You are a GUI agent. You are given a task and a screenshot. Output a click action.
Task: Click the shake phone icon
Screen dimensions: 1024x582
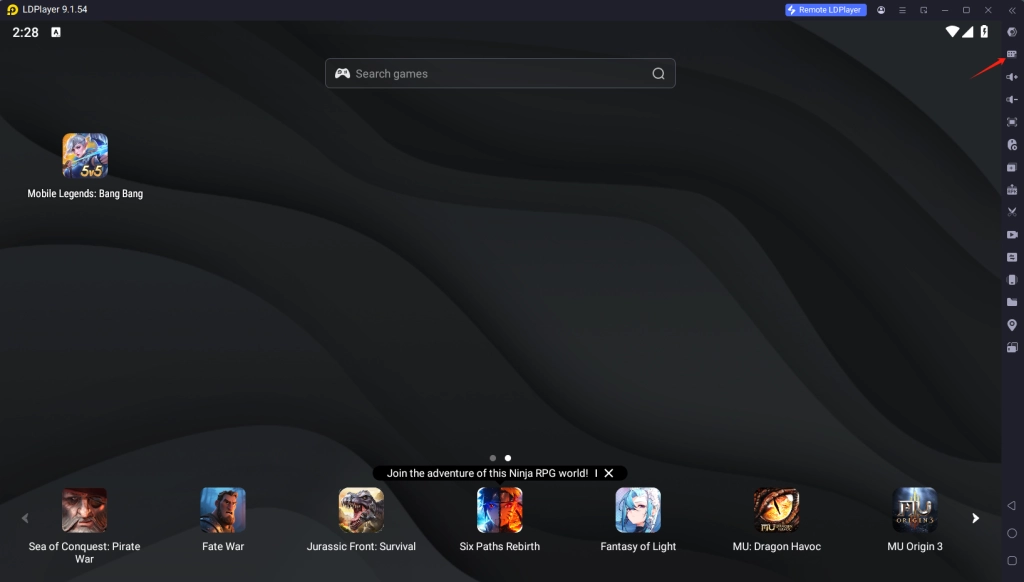click(1012, 280)
